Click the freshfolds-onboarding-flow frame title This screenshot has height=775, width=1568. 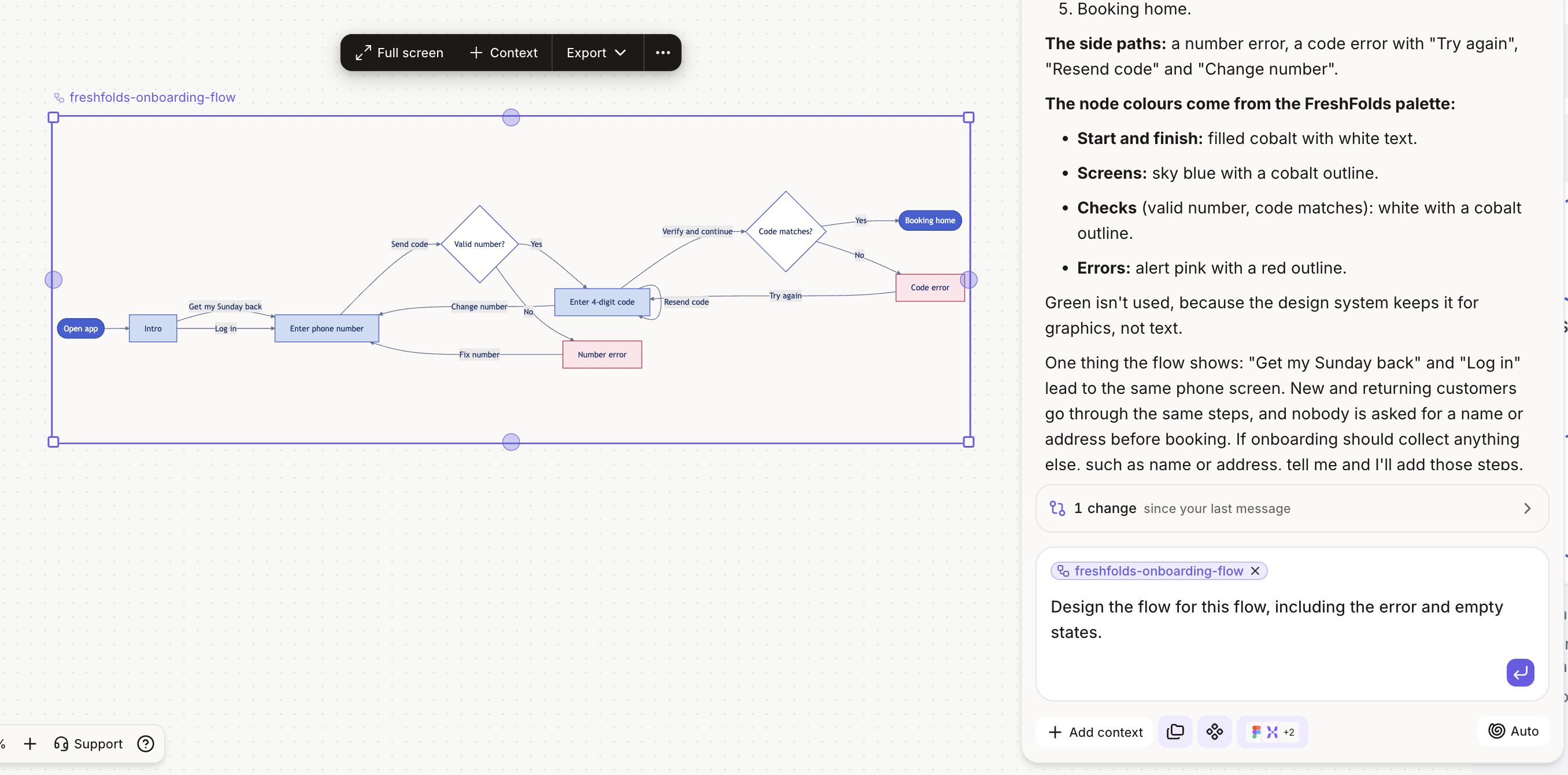152,97
